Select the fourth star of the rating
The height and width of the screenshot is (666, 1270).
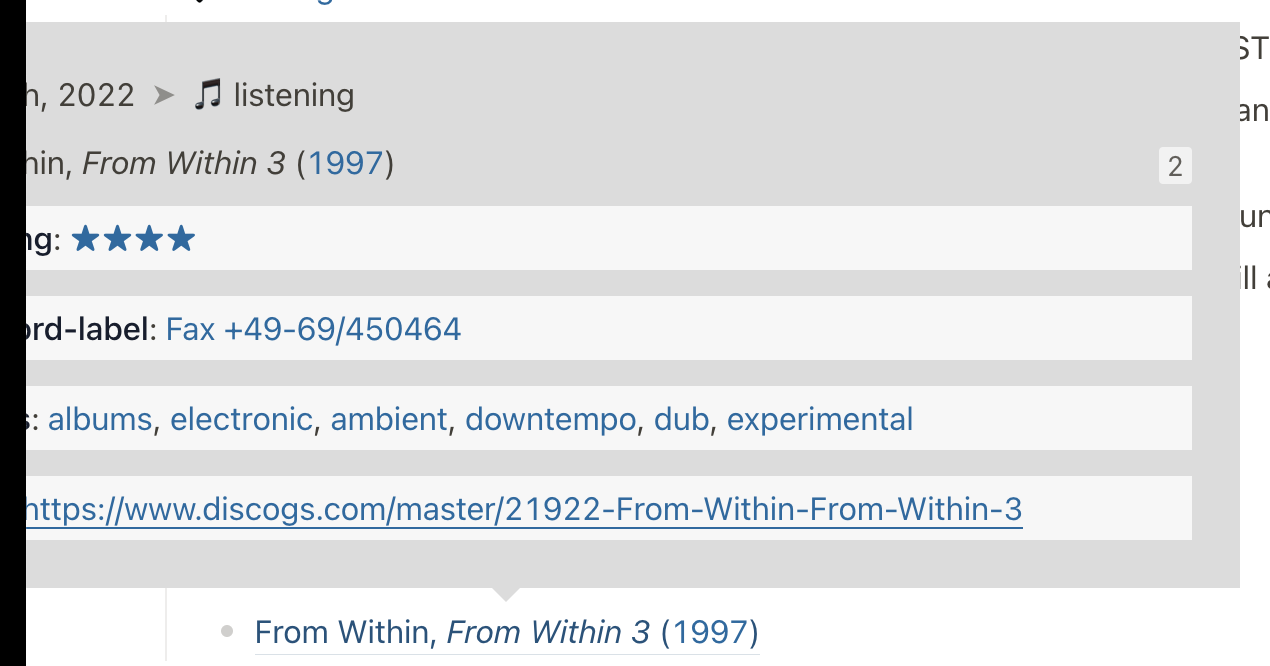[184, 238]
